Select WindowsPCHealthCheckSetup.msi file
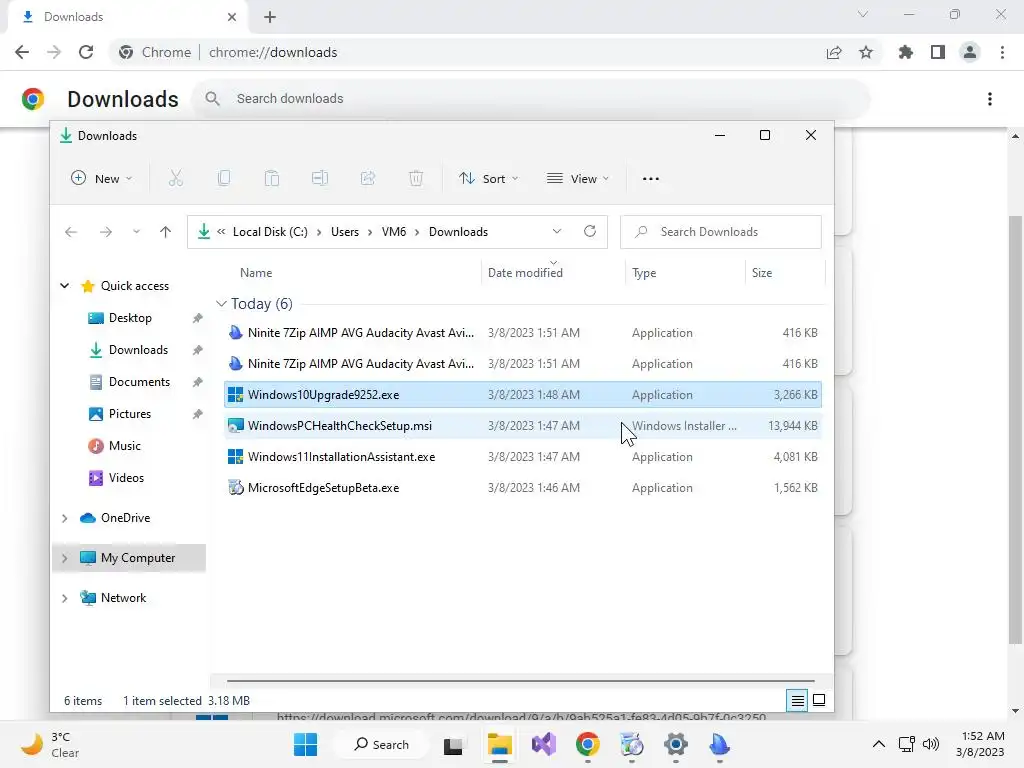This screenshot has height=768, width=1024. click(x=522, y=426)
